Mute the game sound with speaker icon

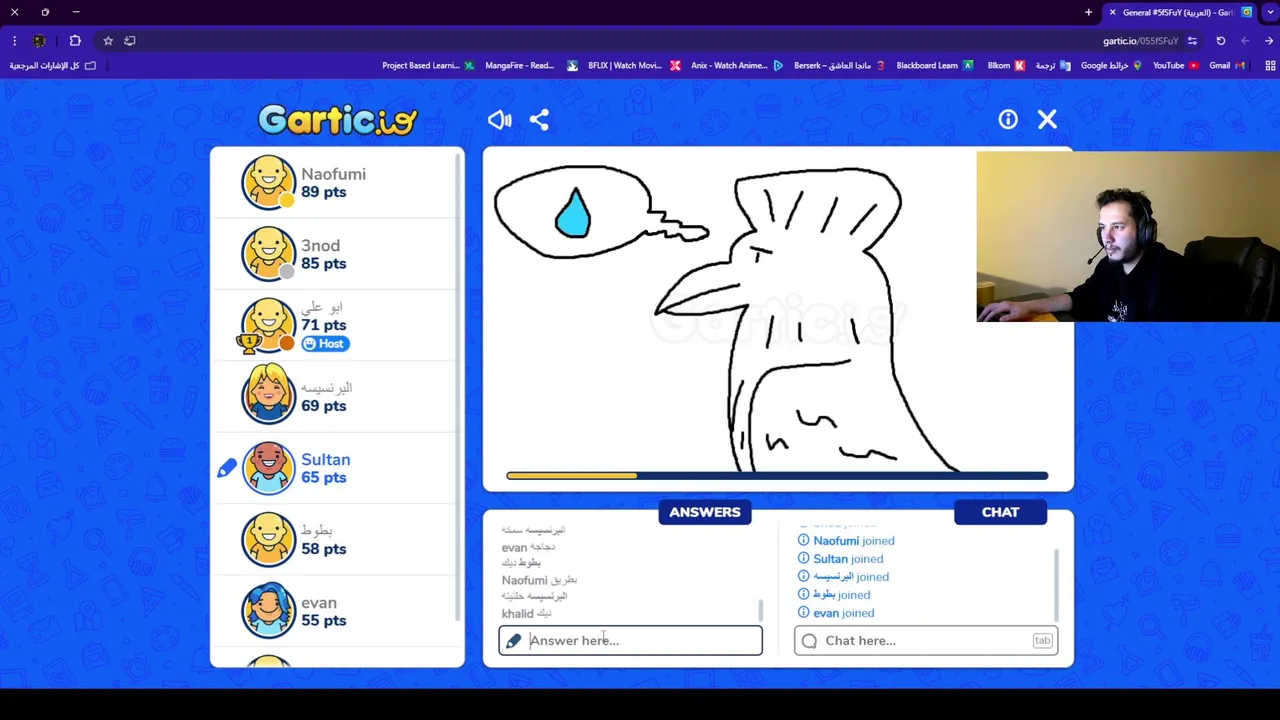(499, 120)
